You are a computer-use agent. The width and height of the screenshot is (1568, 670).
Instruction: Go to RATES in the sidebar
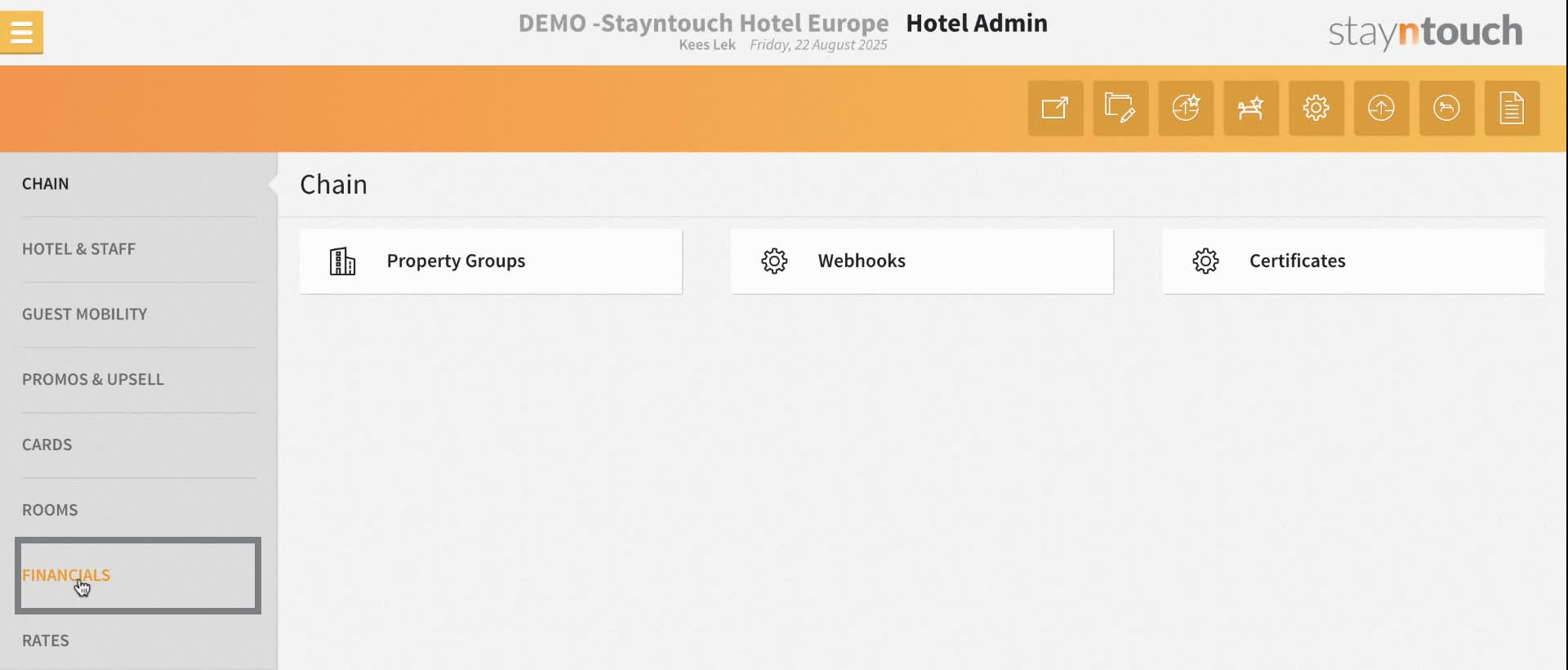(46, 641)
